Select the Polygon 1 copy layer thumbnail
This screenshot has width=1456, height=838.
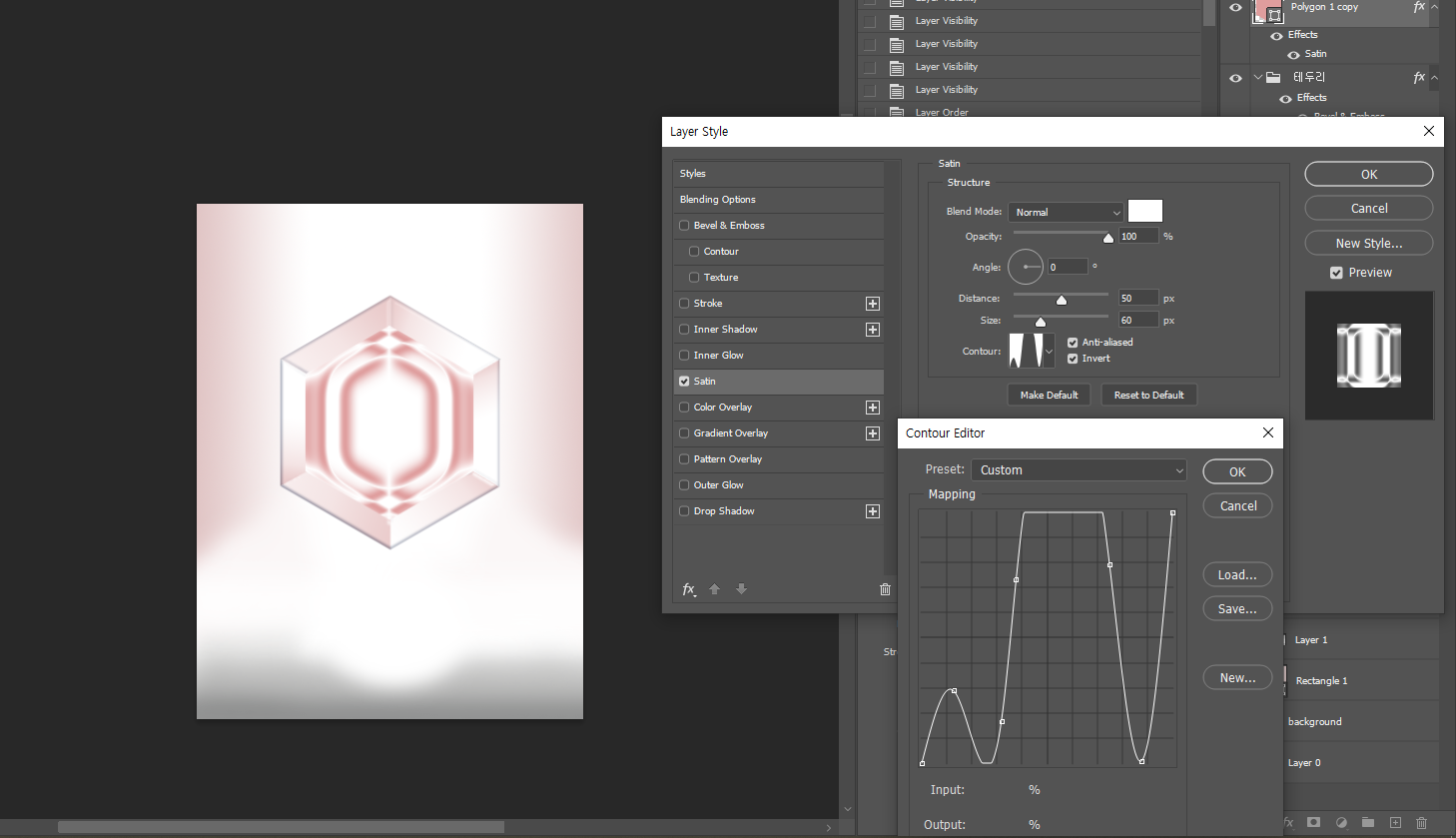(x=1268, y=10)
